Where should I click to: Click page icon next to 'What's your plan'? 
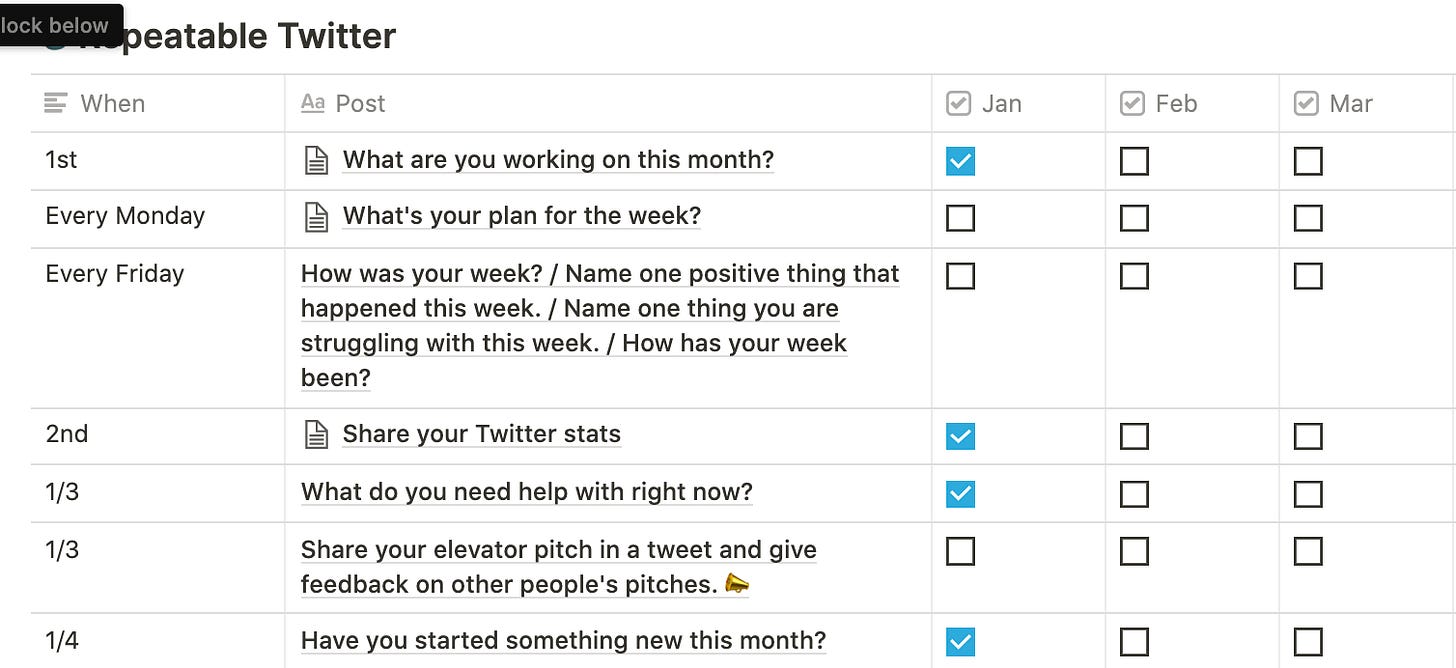click(x=316, y=217)
